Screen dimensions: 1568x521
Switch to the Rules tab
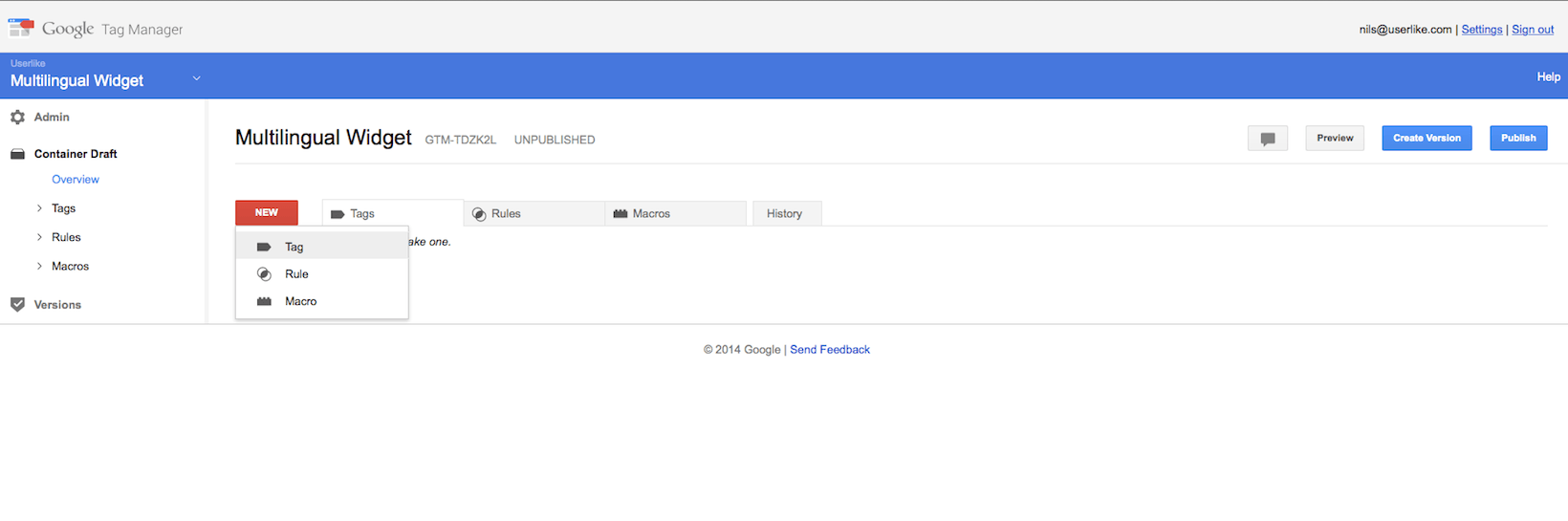coord(534,213)
